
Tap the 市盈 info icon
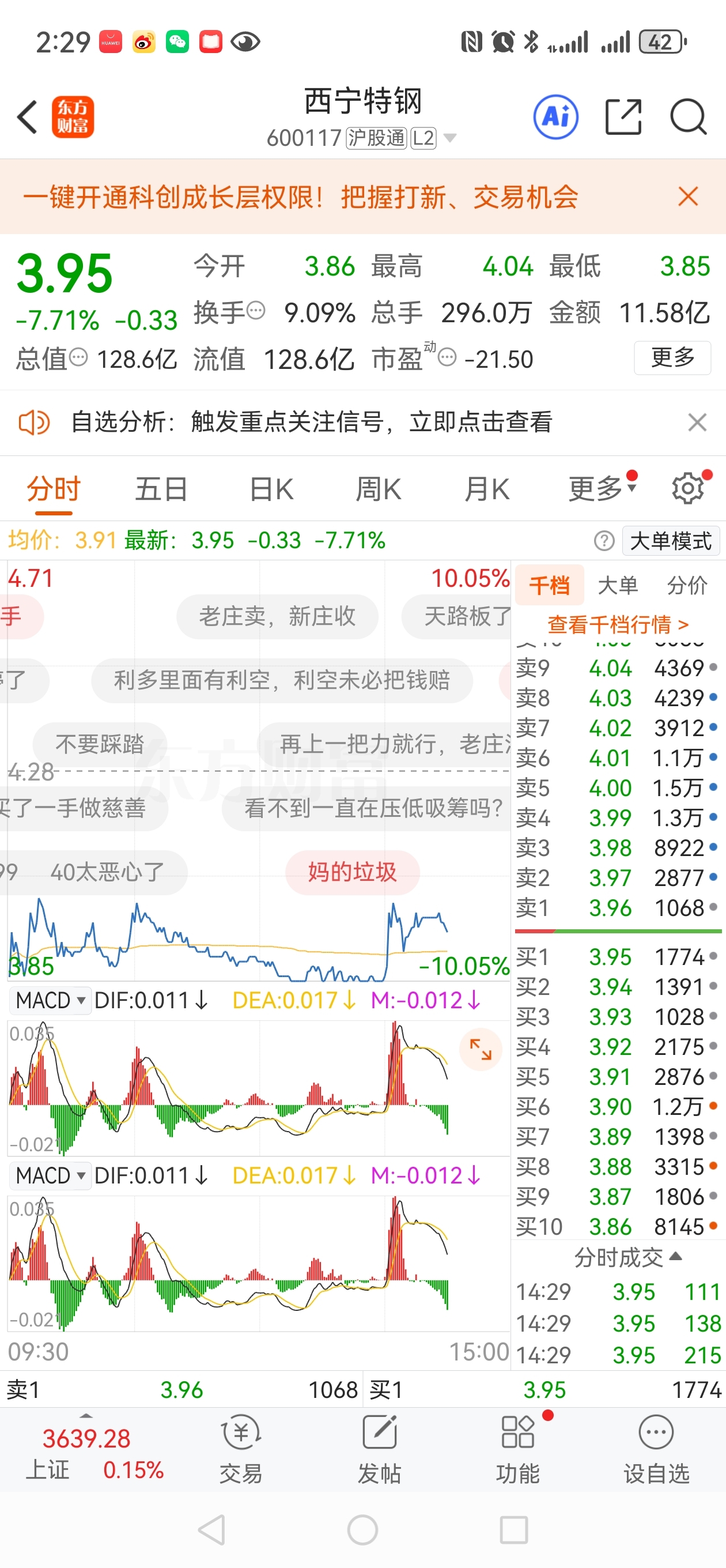(x=447, y=357)
